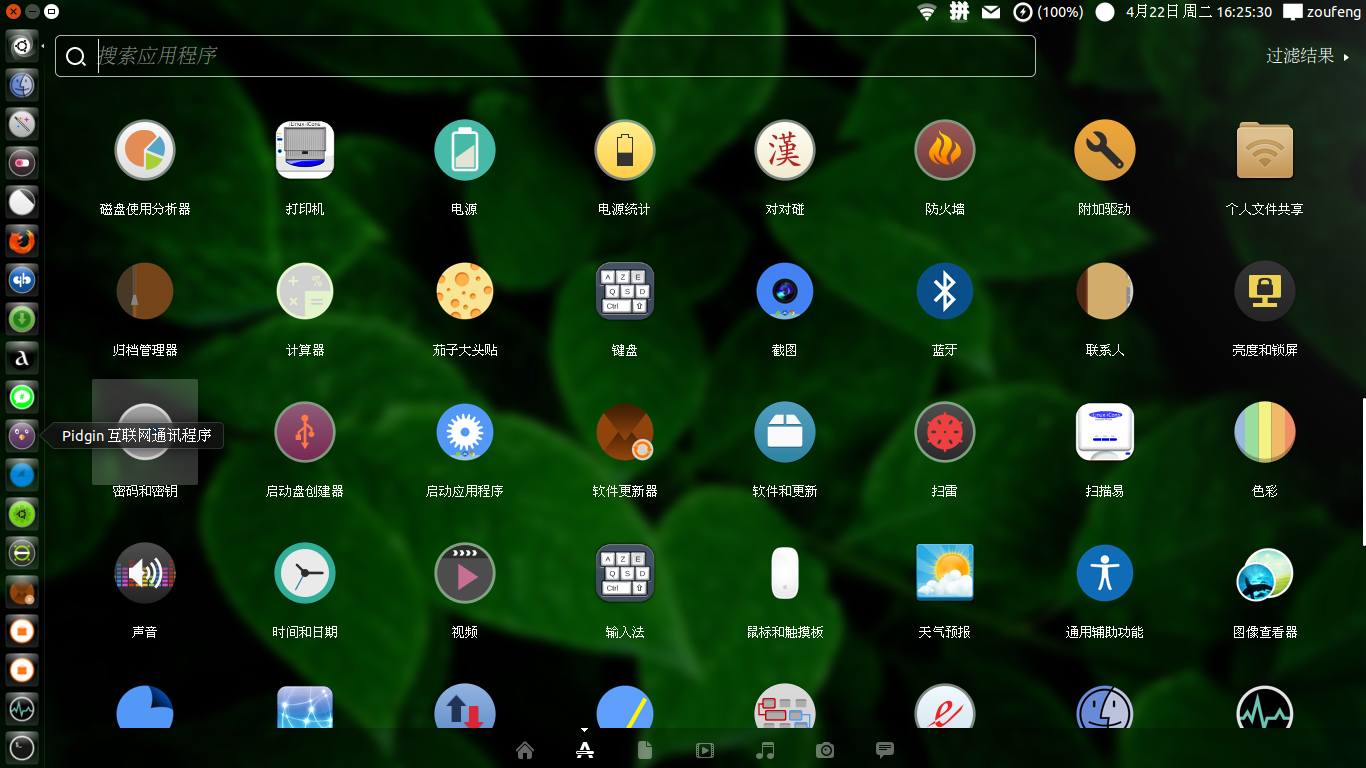Open the 计算器 calculator
The image size is (1366, 768).
305,291
